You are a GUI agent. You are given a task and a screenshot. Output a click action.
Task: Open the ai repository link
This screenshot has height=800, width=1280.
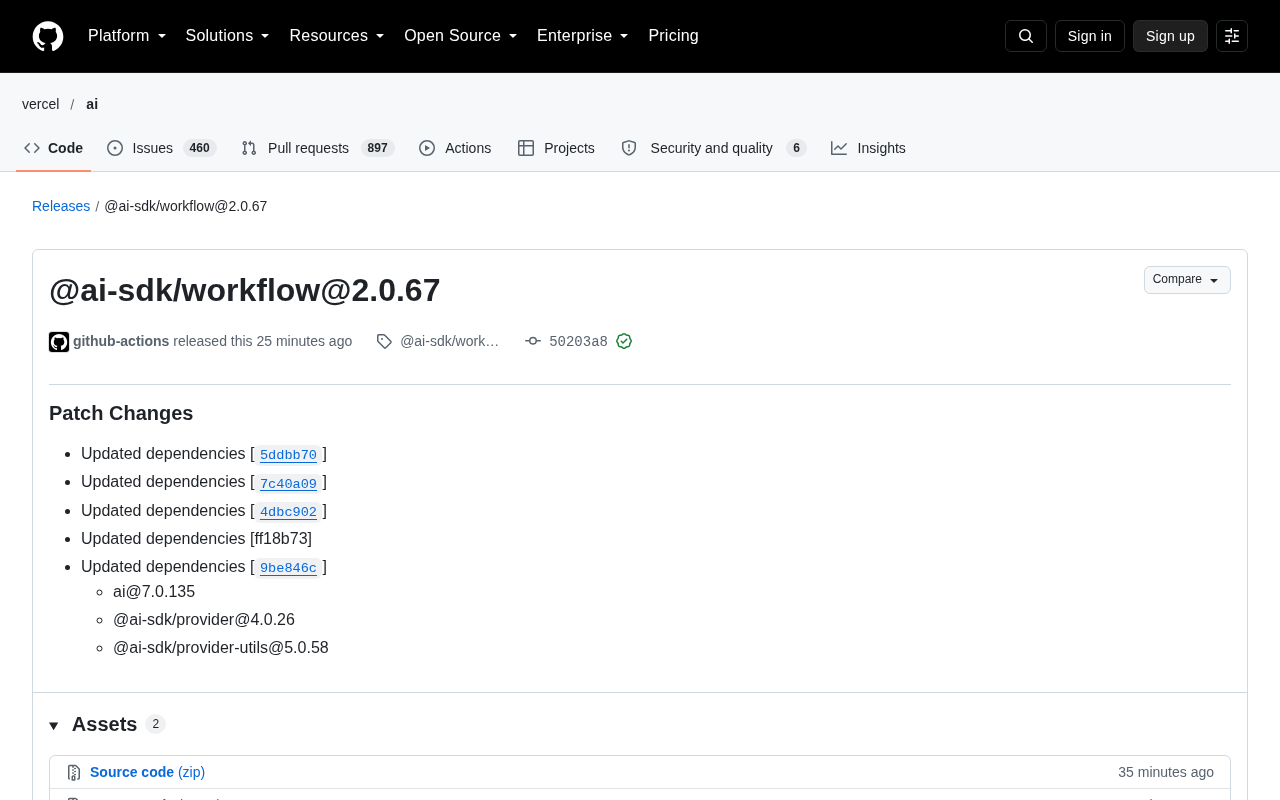[x=92, y=104]
